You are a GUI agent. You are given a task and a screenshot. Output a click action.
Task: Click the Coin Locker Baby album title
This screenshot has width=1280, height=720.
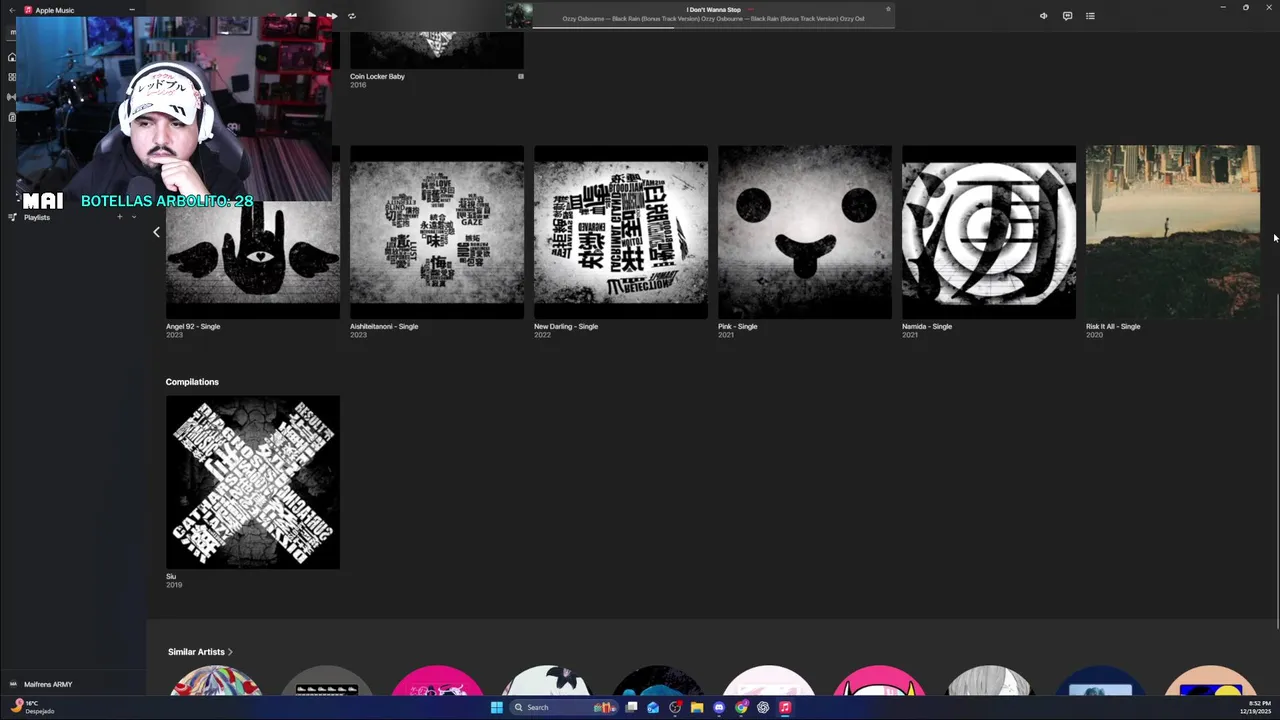pos(377,76)
